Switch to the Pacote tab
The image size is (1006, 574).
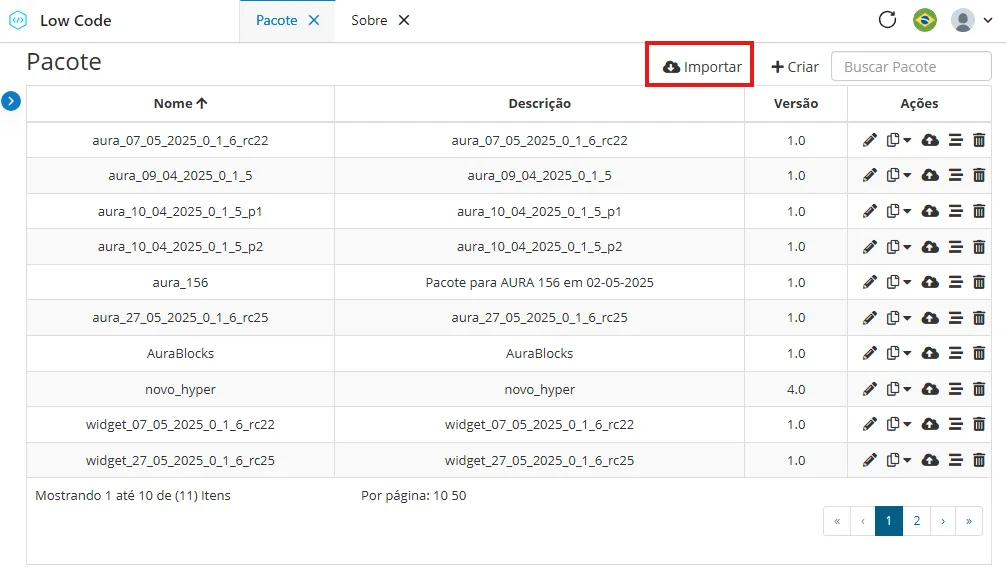coord(277,21)
